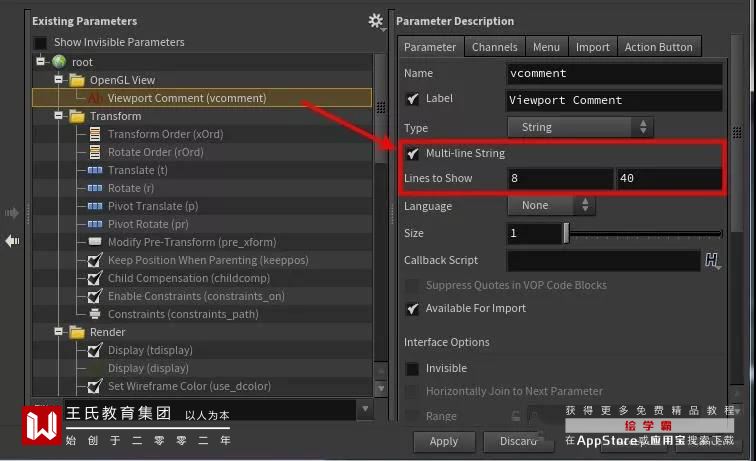This screenshot has height=461, width=756.
Task: Toggle Show Invisible Parameters checkbox
Action: (40, 43)
